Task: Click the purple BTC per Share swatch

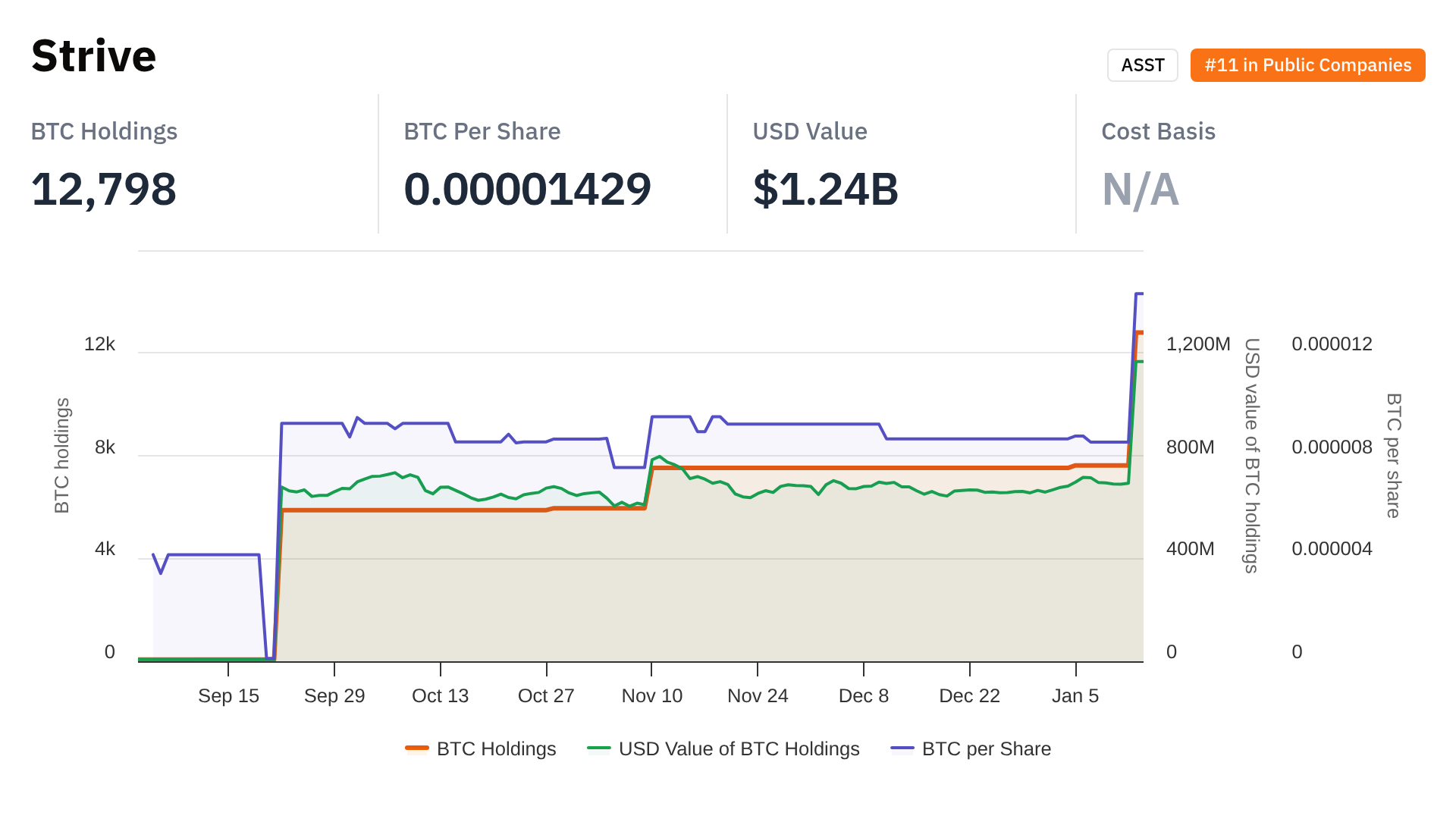Action: tap(902, 749)
